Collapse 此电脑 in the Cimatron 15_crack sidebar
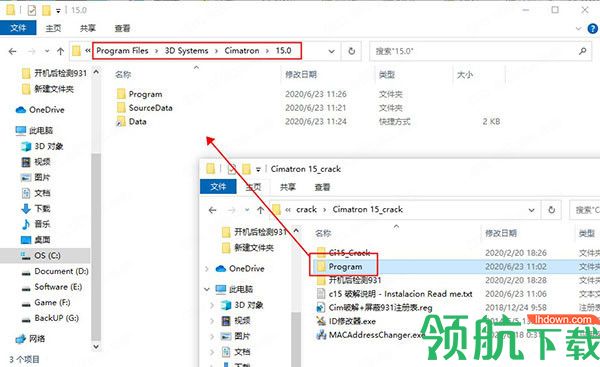 (207, 289)
